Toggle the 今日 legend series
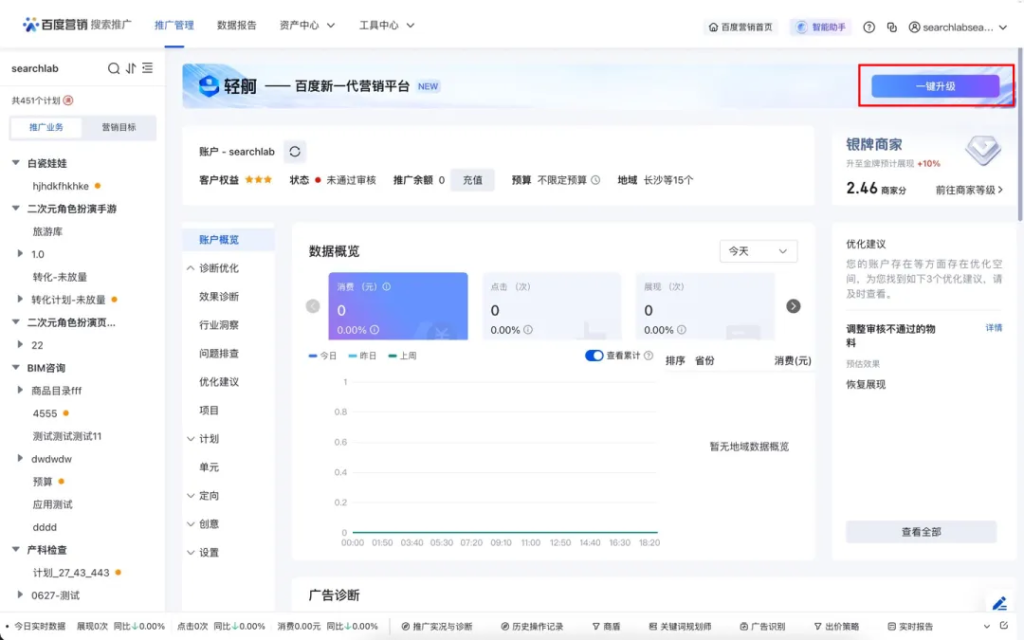The width and height of the screenshot is (1024, 640). pos(323,356)
